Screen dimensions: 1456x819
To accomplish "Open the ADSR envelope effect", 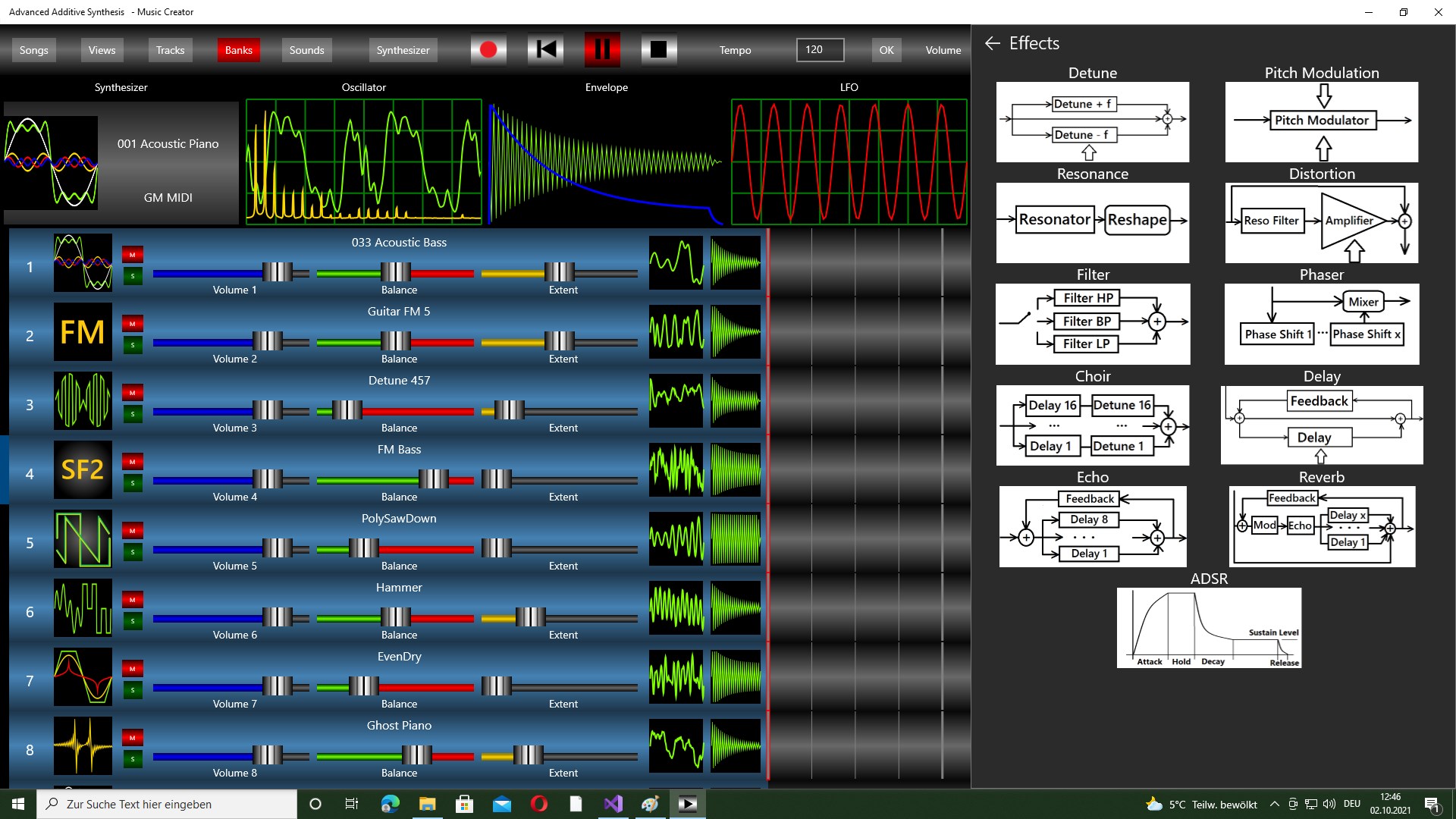I will 1209,628.
